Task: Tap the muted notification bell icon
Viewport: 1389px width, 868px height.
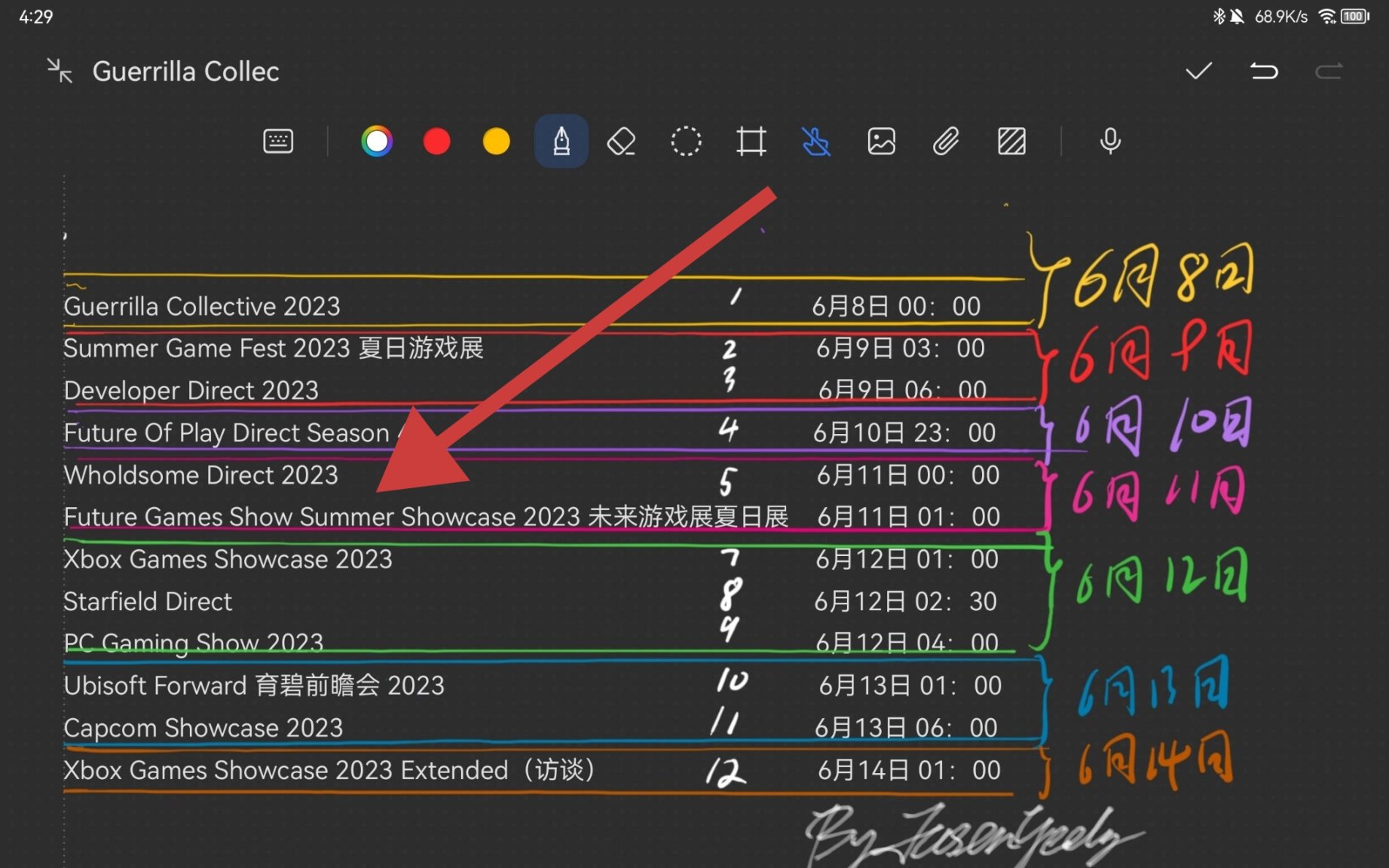Action: (1237, 16)
